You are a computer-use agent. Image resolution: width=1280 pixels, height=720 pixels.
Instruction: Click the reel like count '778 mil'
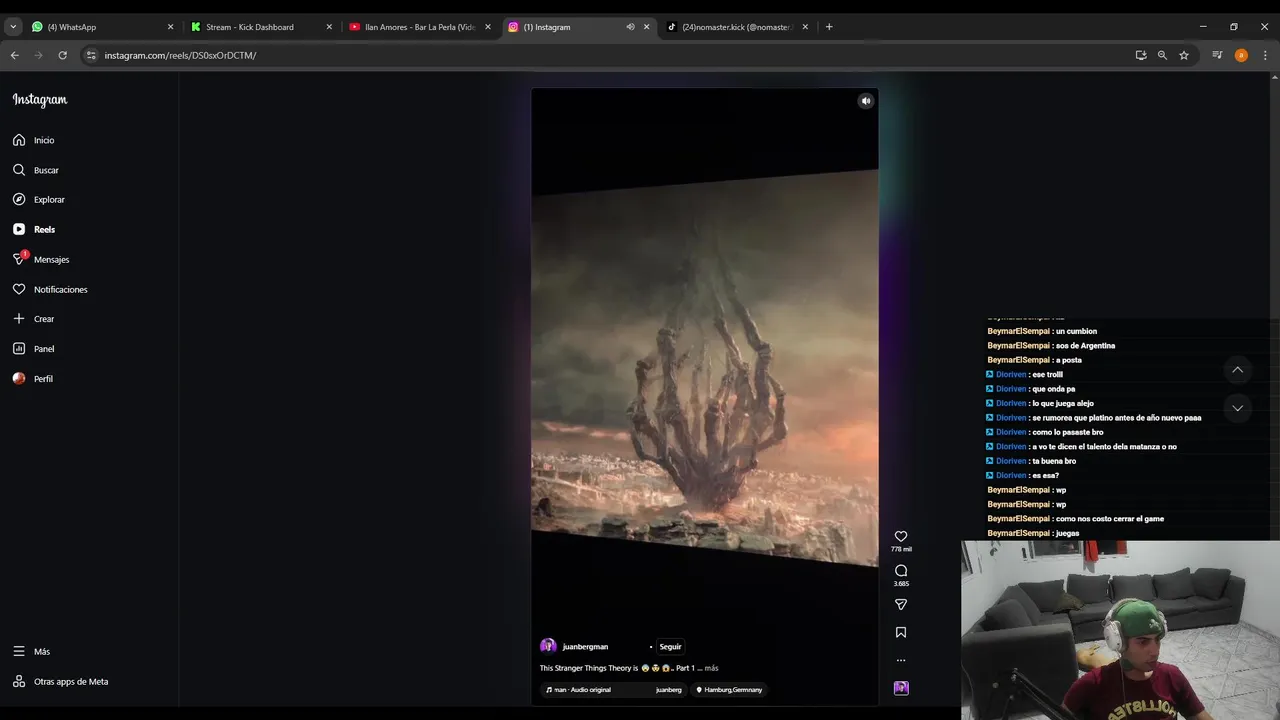coord(901,550)
